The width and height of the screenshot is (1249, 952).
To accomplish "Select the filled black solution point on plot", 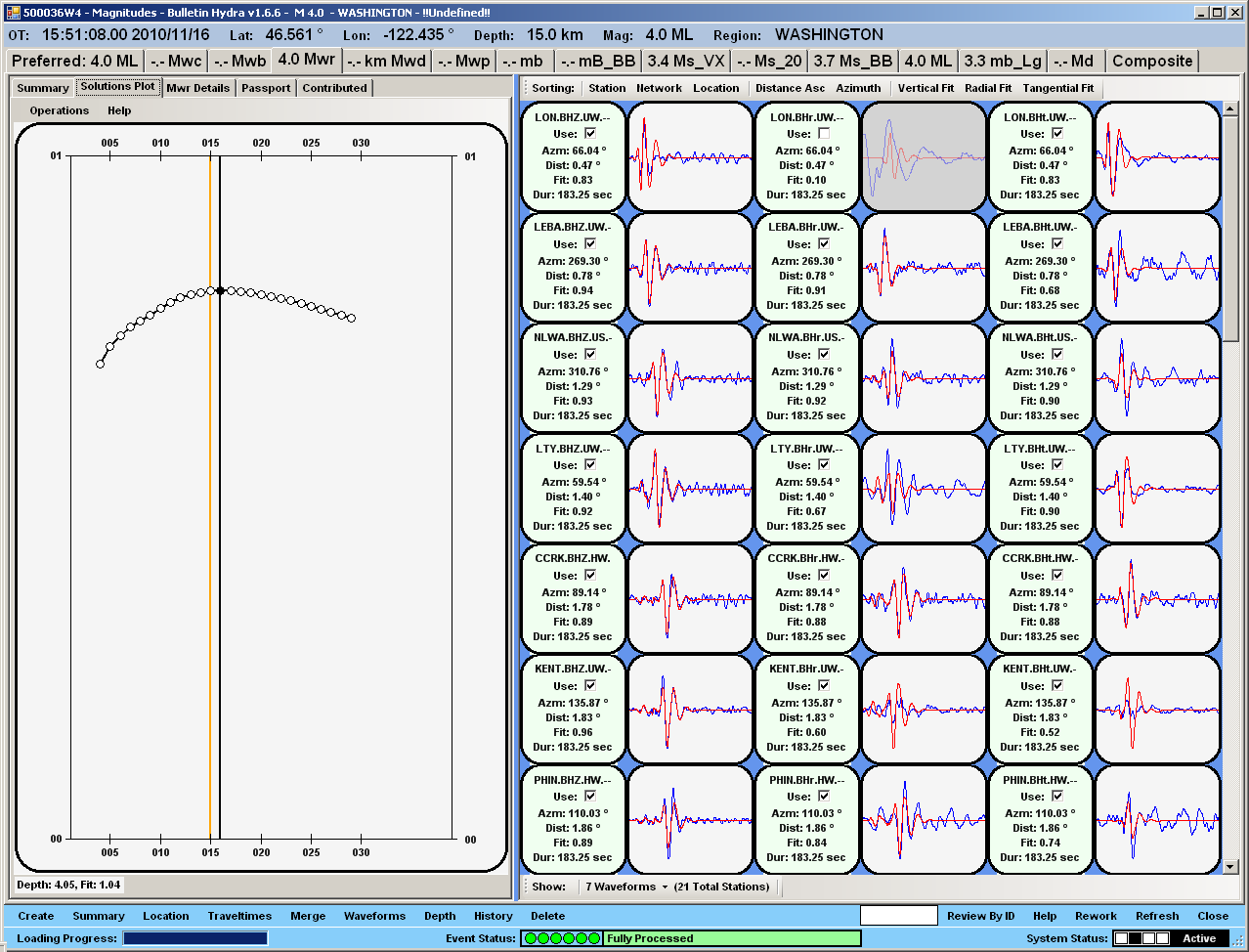I will pyautogui.click(x=221, y=290).
